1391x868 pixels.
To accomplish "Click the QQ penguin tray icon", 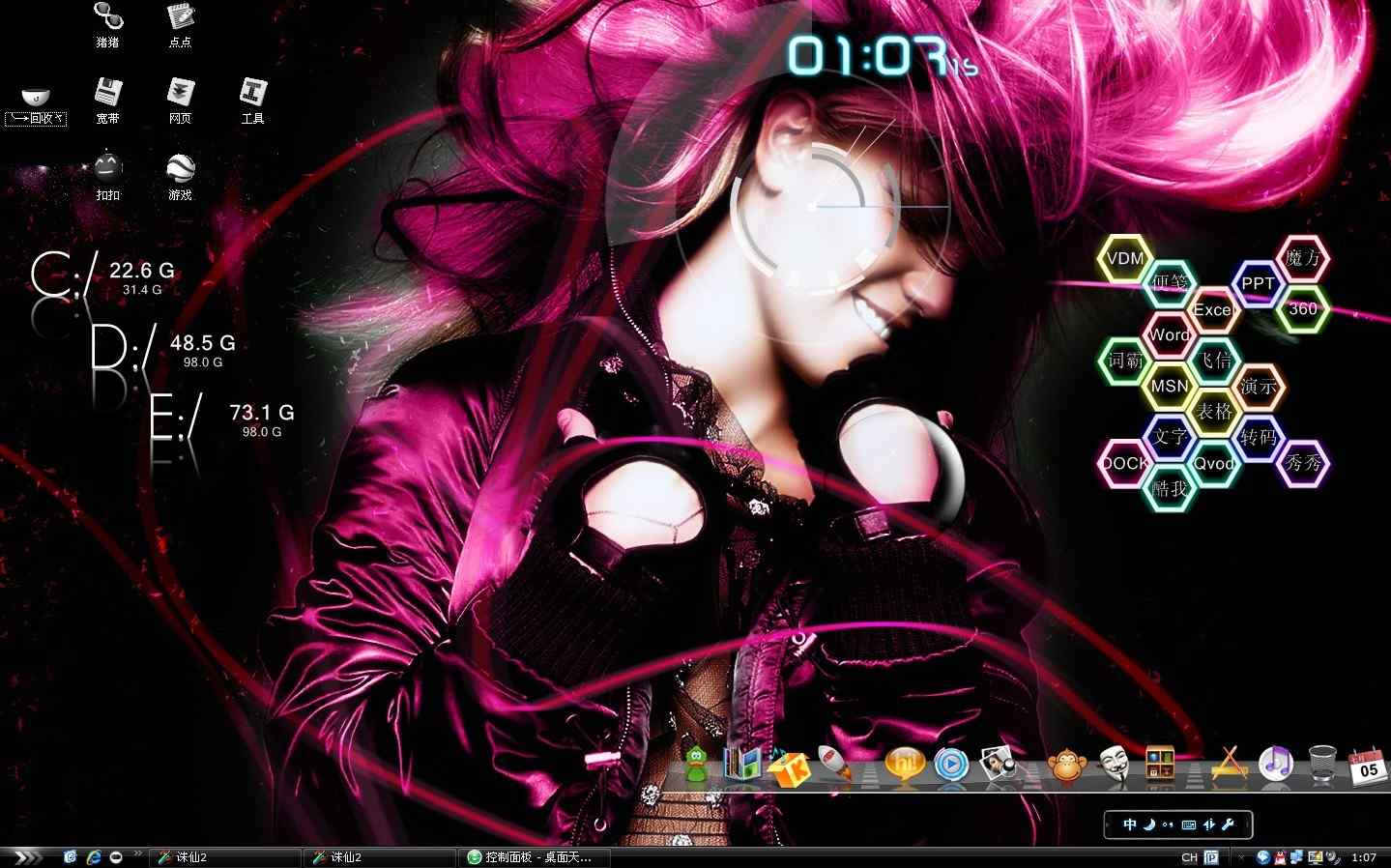I will point(1281,857).
